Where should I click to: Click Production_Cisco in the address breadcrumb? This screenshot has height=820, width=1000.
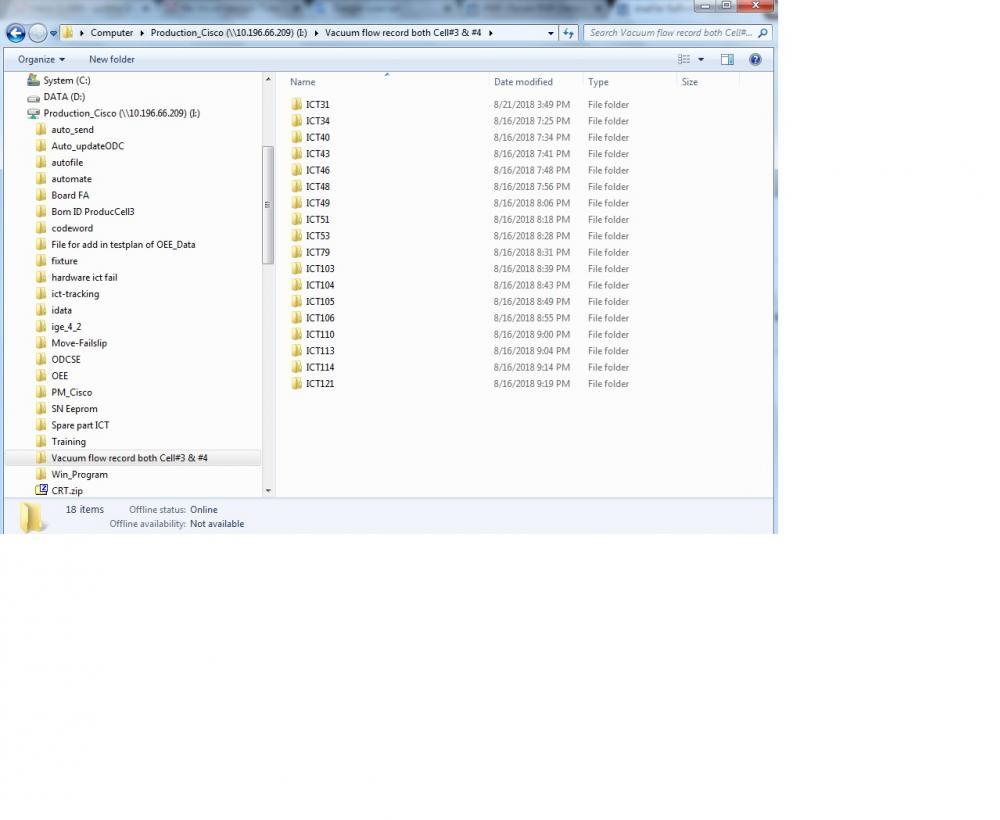click(229, 33)
